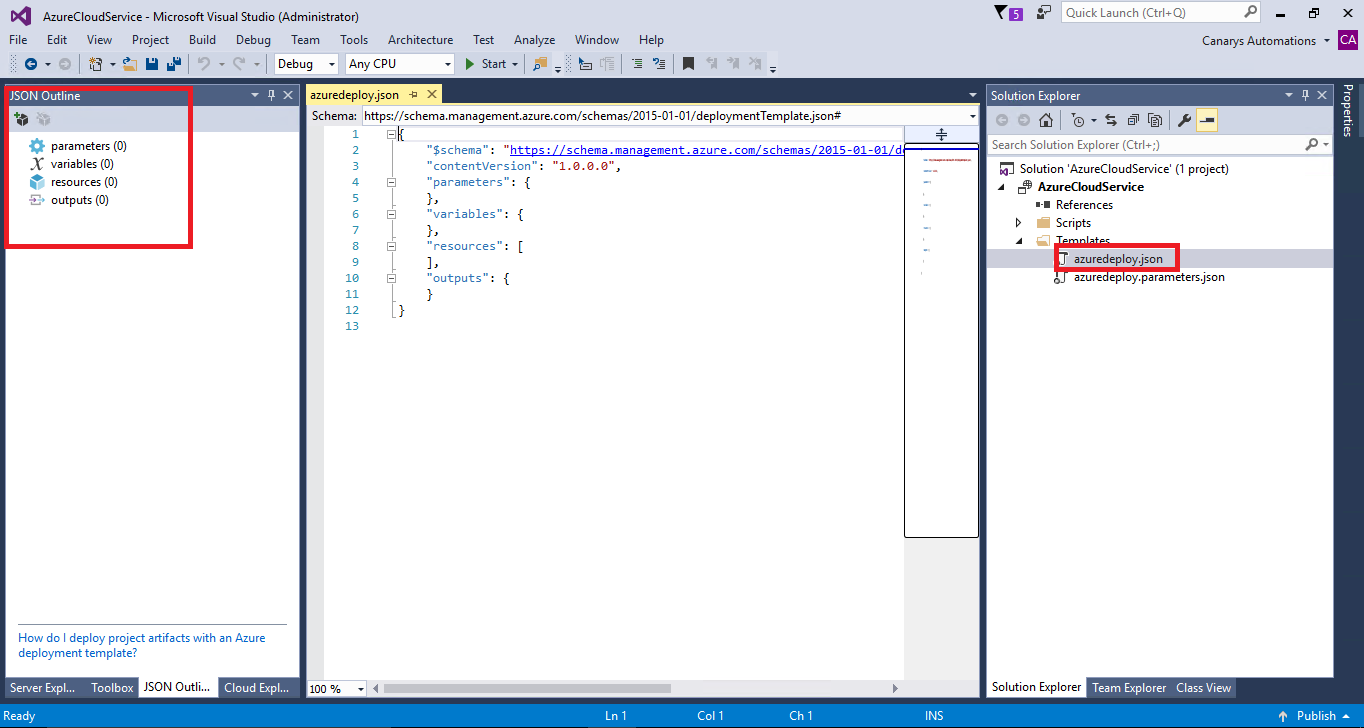
Task: Toggle Preview Selected Items in Solution Explorer
Action: [x=1207, y=120]
